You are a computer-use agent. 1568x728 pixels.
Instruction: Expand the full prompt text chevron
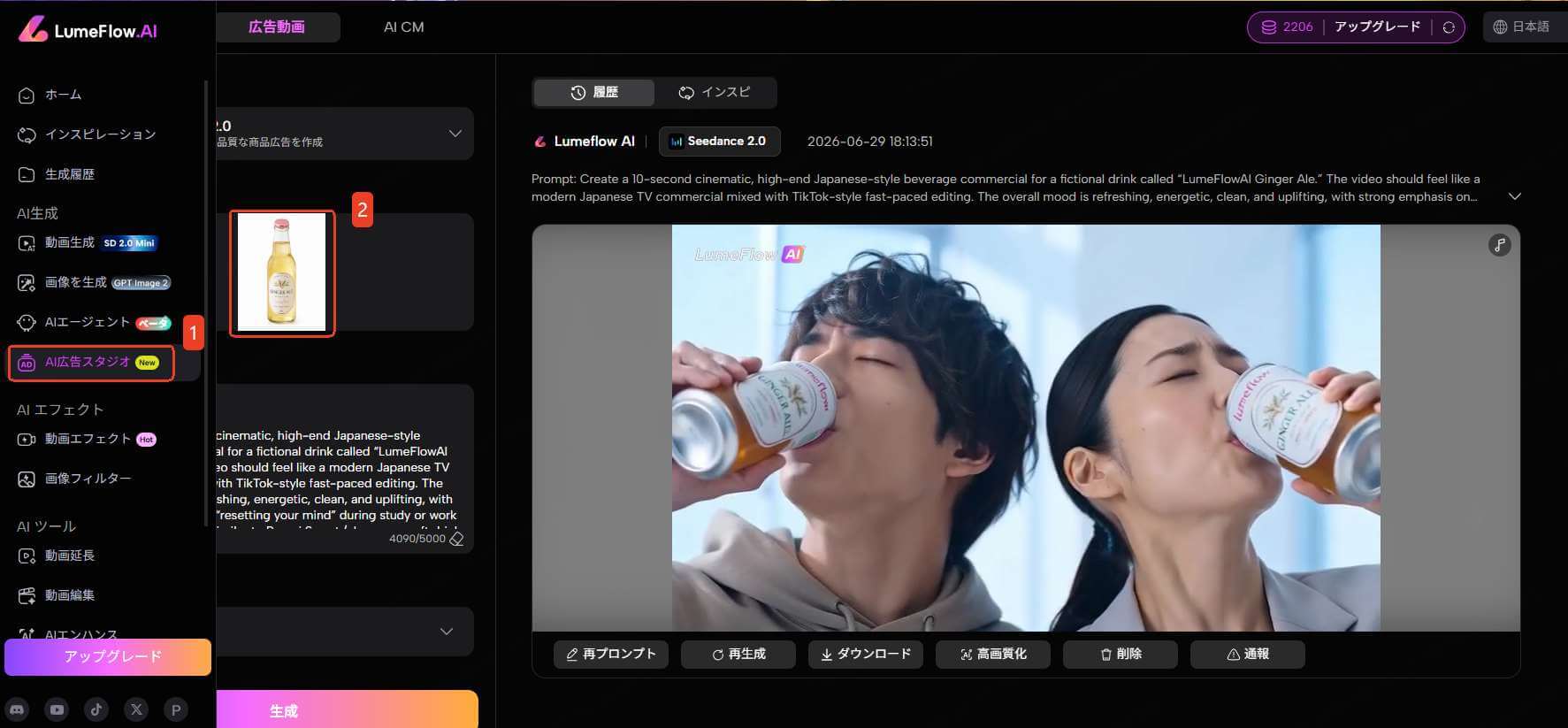(x=1515, y=196)
